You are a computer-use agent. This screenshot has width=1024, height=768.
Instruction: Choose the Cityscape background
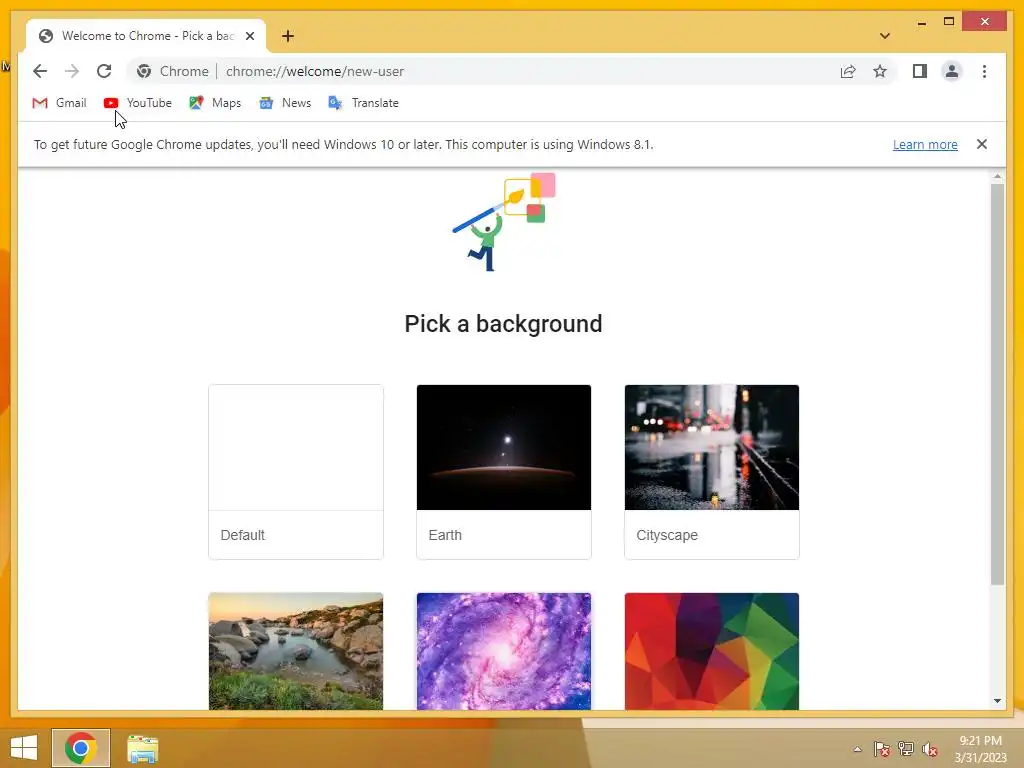coord(712,472)
